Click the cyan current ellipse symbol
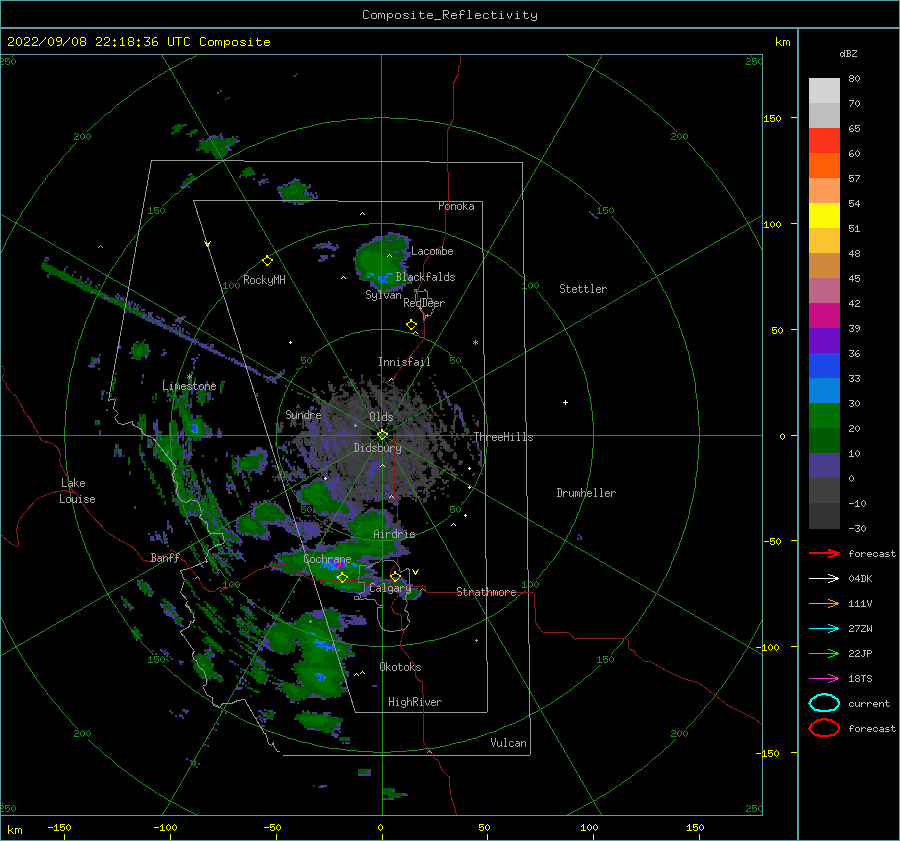The height and width of the screenshot is (841, 900). click(x=824, y=703)
